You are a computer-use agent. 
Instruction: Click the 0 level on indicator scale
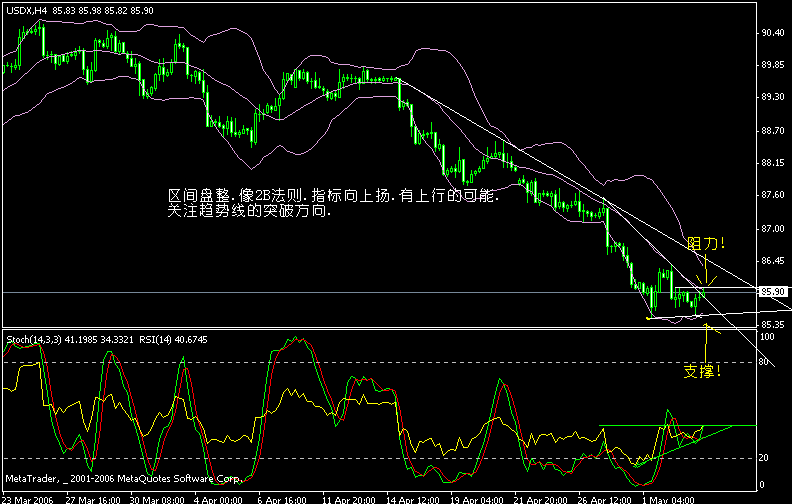pyautogui.click(x=762, y=485)
